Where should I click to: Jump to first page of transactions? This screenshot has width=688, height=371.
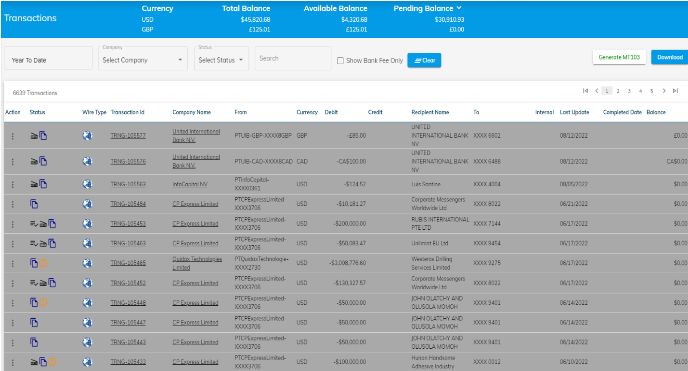[585, 91]
